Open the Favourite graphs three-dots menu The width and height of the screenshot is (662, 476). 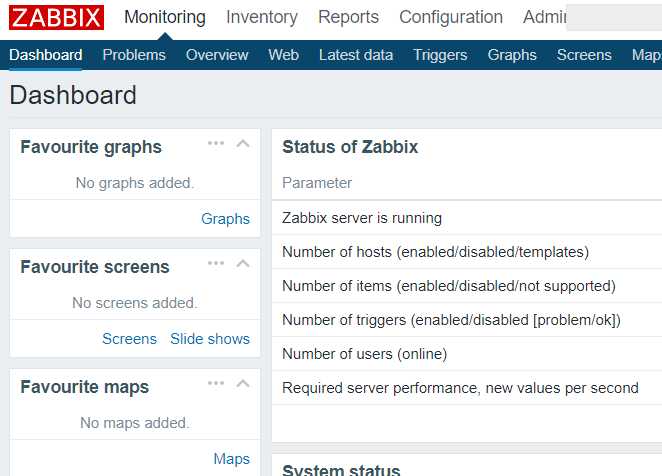click(216, 143)
